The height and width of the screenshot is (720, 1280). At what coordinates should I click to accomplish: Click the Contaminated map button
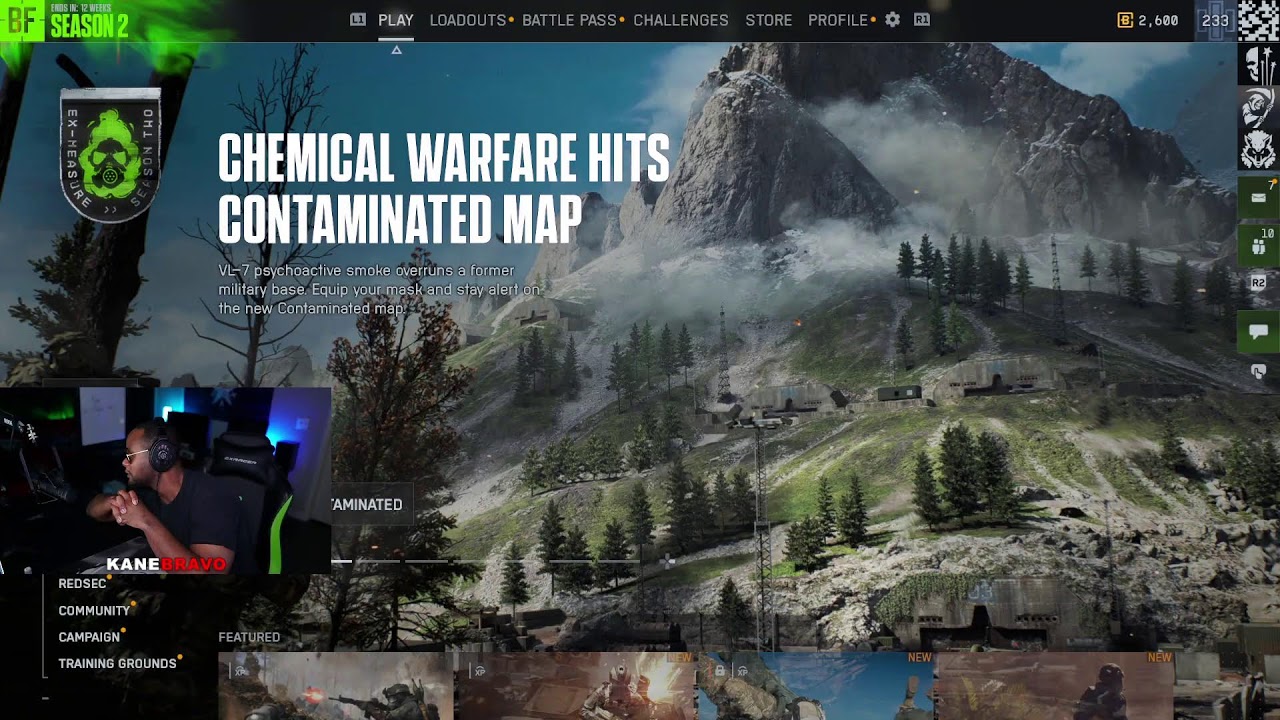click(x=370, y=505)
